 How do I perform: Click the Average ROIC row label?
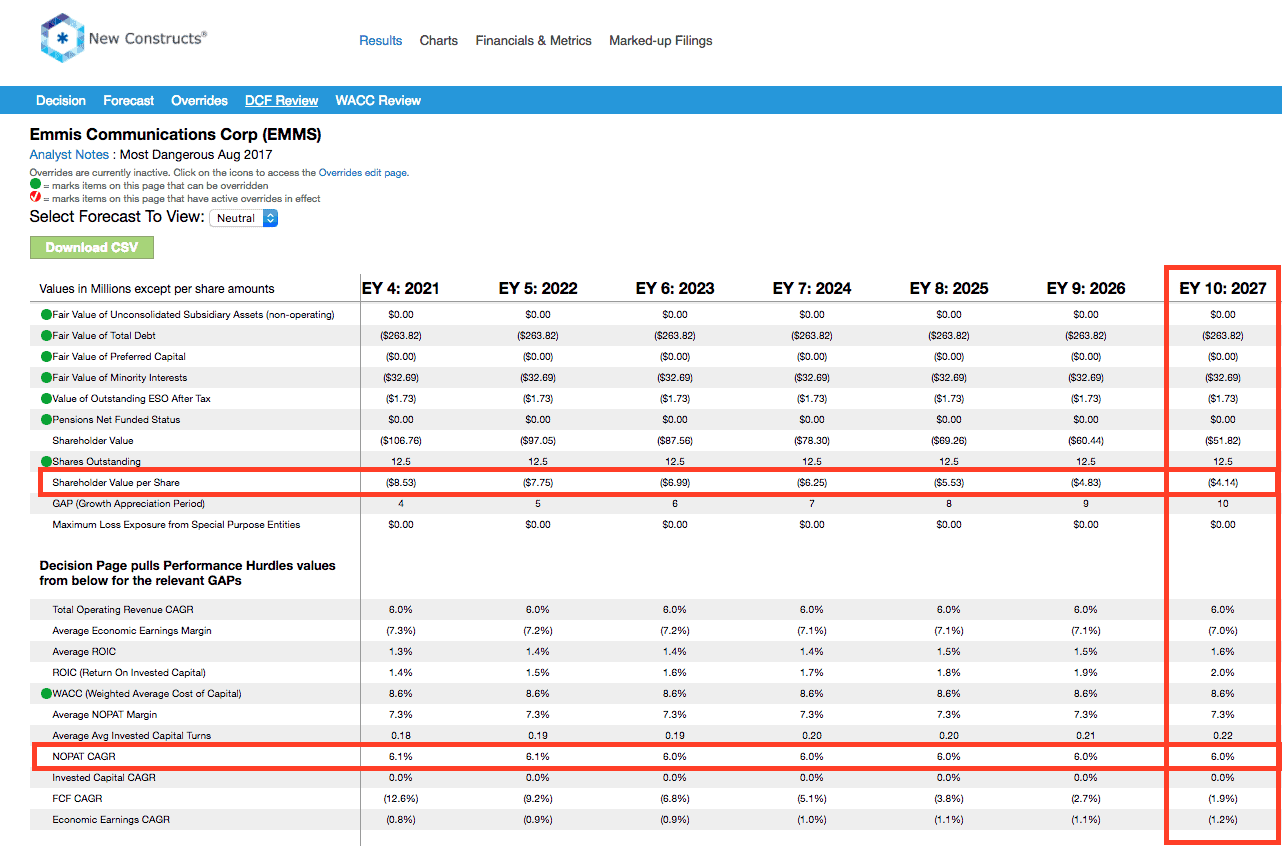(84, 652)
